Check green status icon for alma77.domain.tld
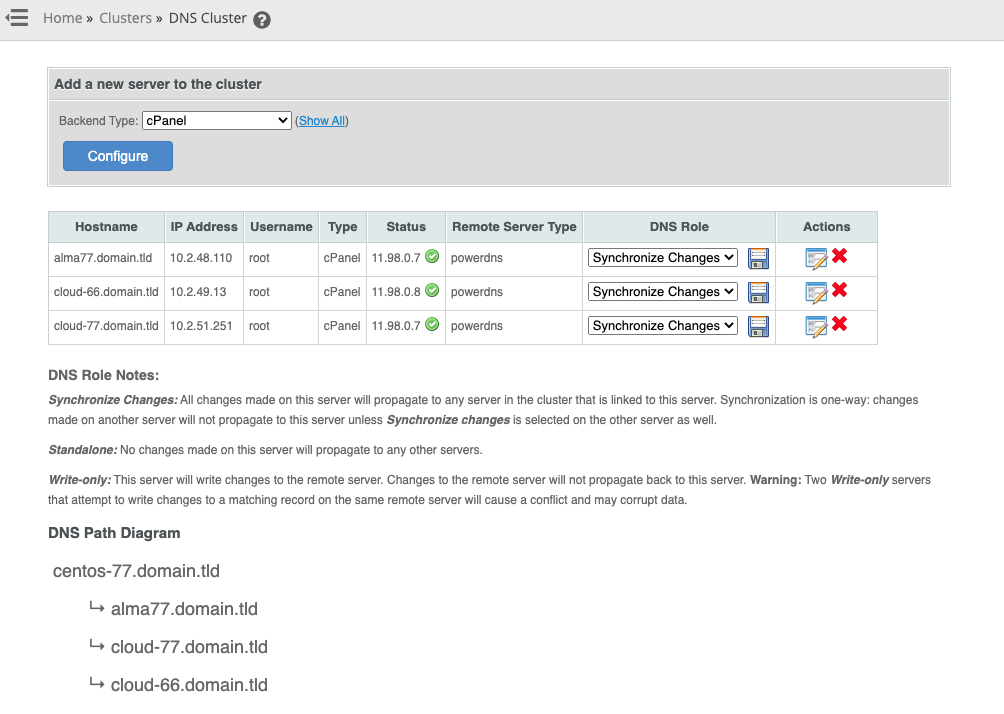The width and height of the screenshot is (1004, 714). point(432,256)
